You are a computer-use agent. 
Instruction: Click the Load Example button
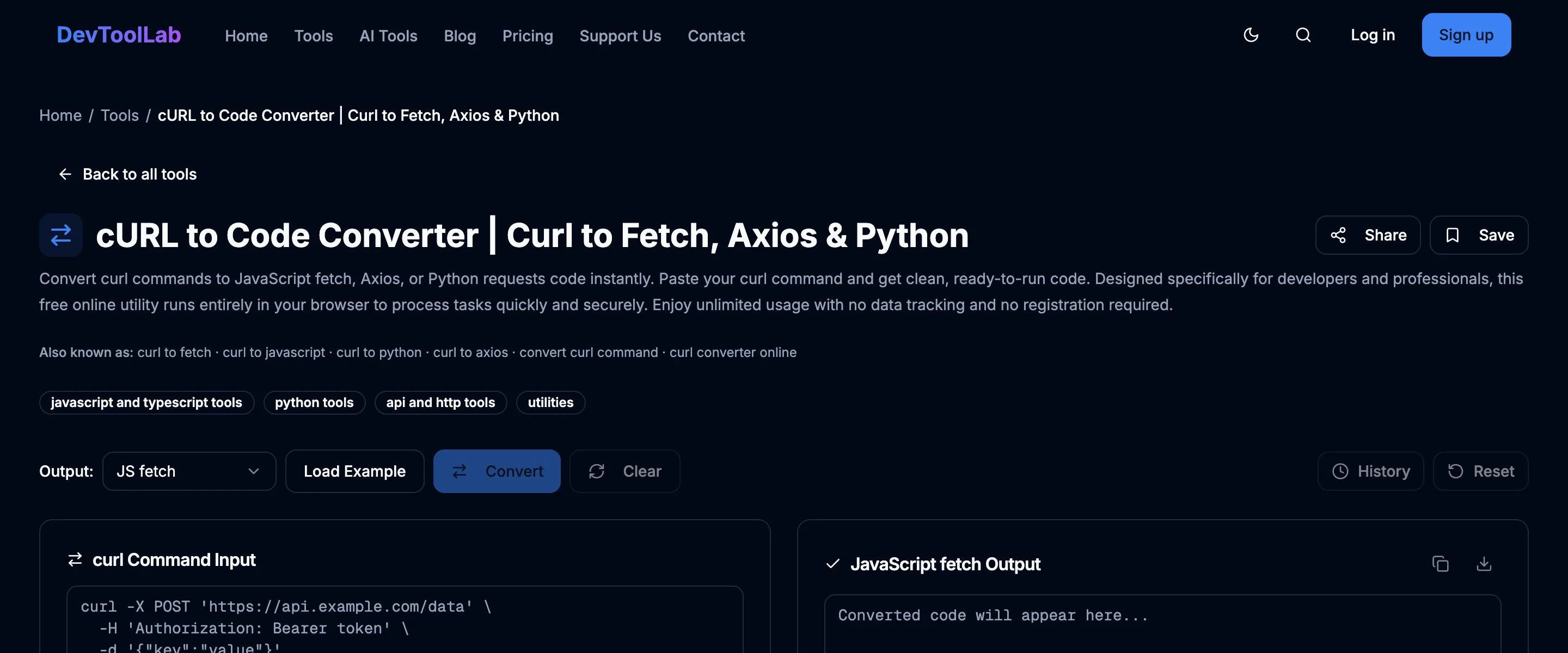(354, 471)
